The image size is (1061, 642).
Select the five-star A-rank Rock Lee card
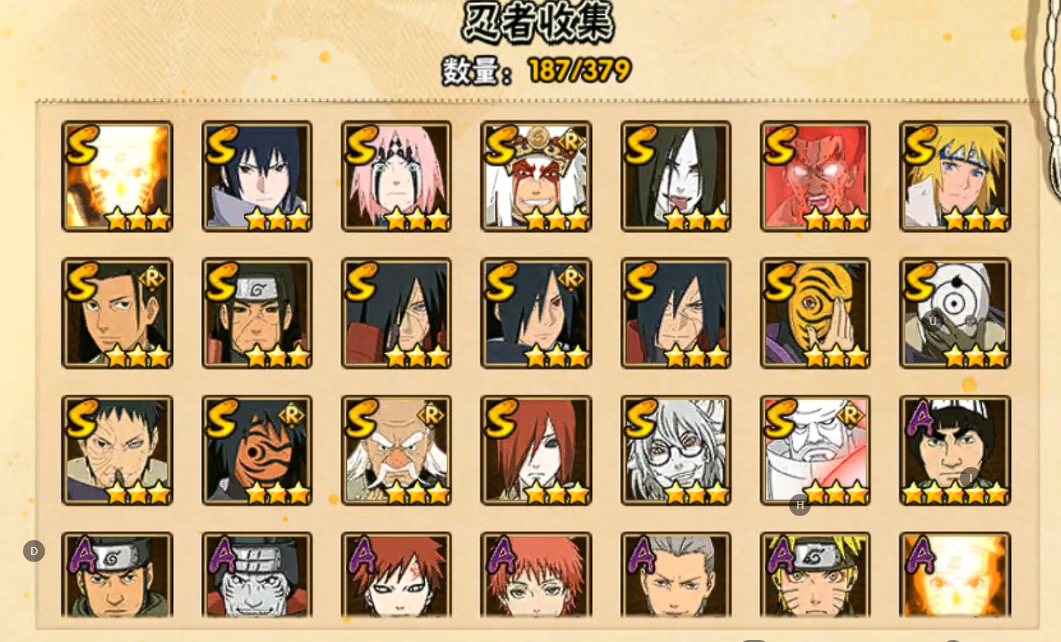[x=955, y=451]
